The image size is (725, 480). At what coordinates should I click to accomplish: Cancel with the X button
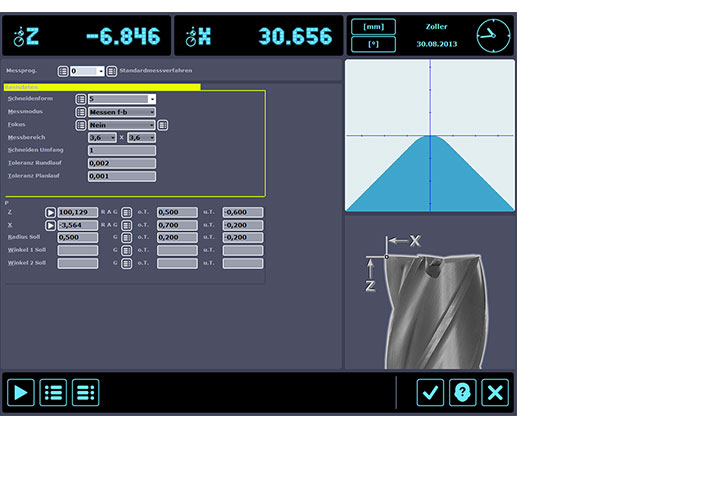click(495, 393)
